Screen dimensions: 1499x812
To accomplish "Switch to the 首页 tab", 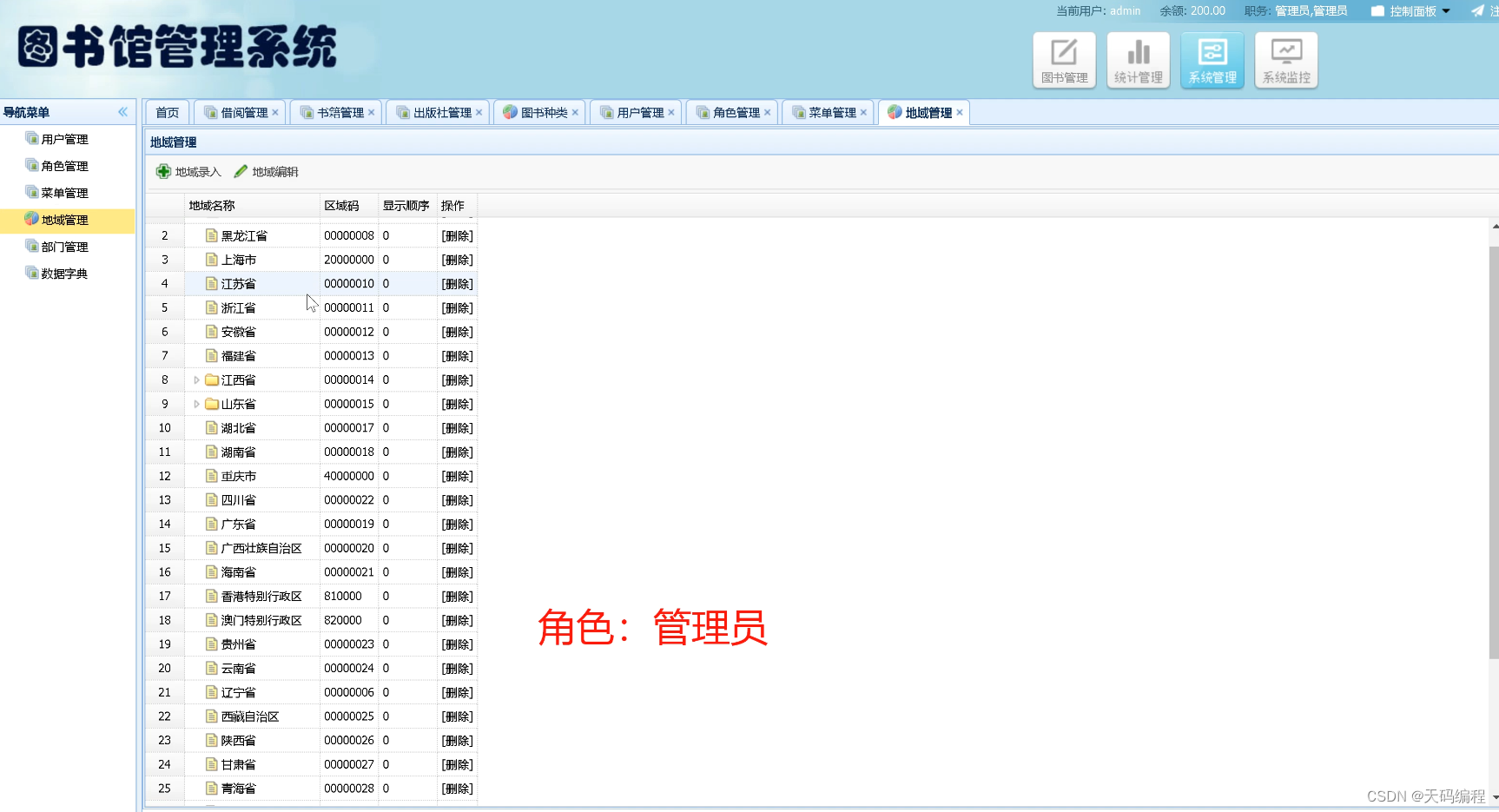I will click(x=167, y=113).
